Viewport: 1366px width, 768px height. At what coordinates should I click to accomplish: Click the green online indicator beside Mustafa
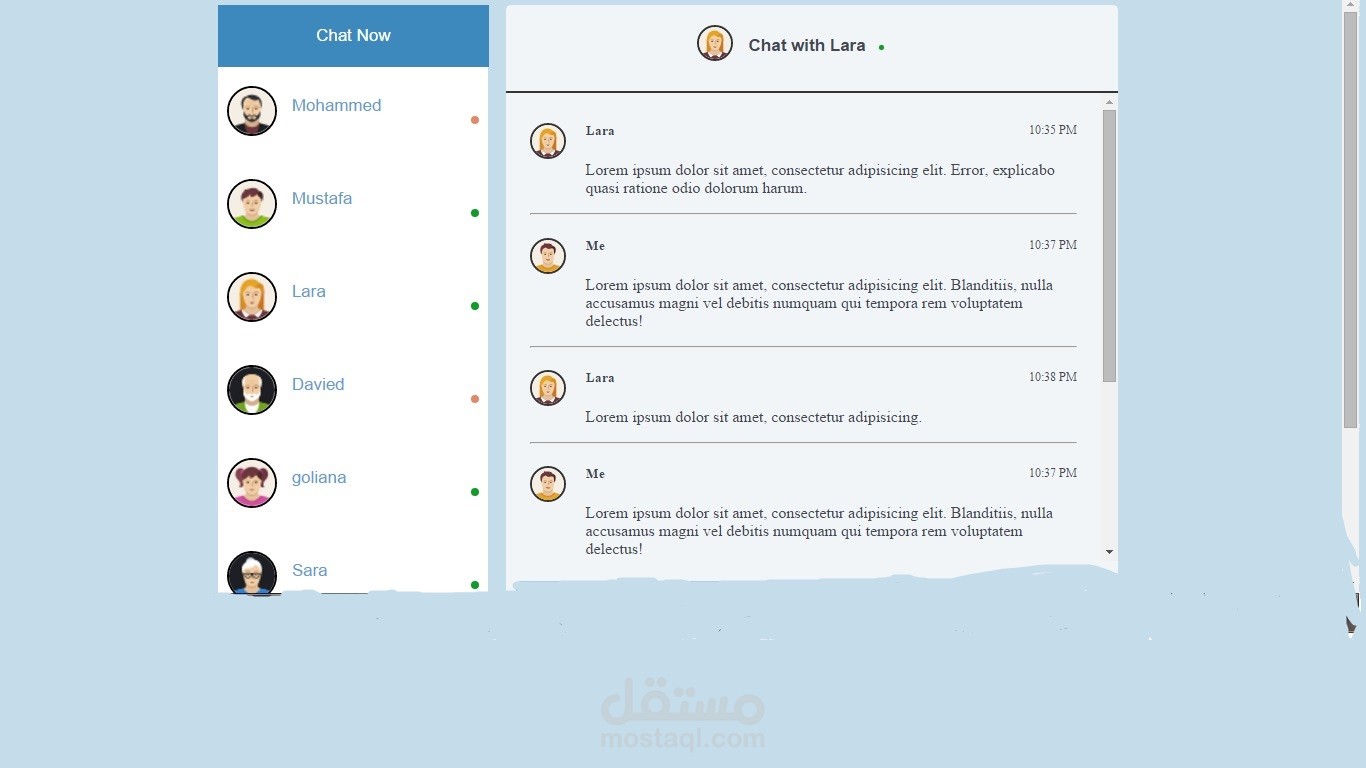(474, 212)
